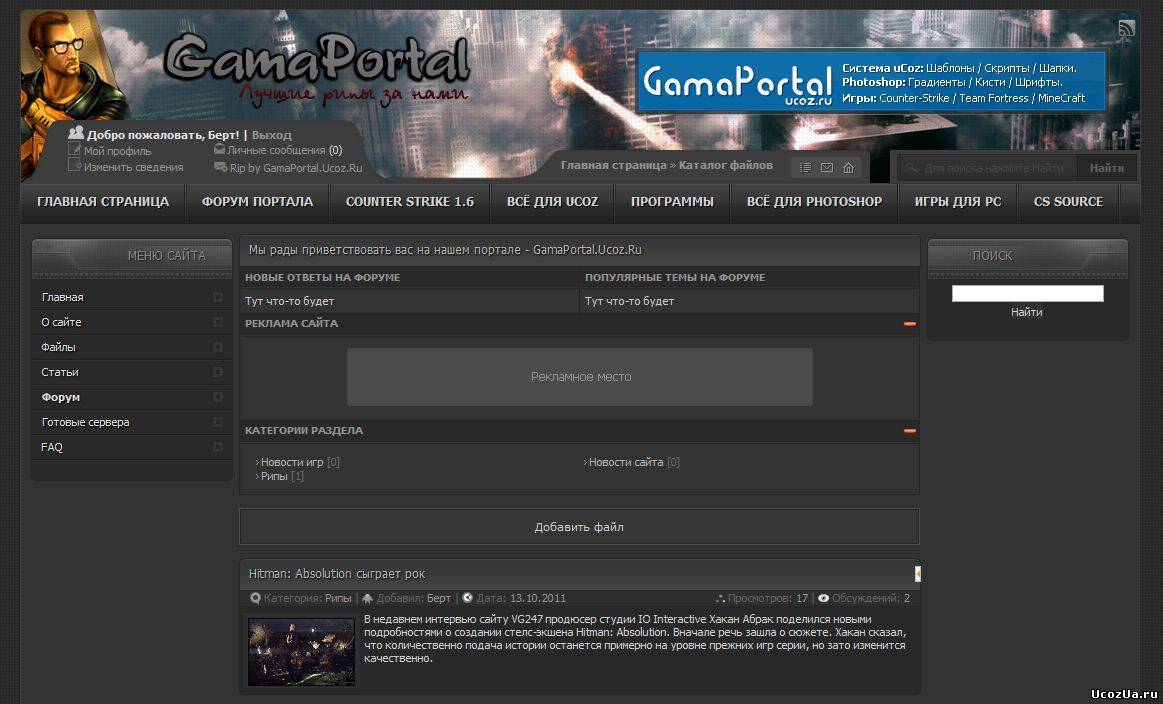Screen dimensions: 1163x704
Task: Click Тут что-то будет under Новые ответы на форуме
Action: point(289,301)
